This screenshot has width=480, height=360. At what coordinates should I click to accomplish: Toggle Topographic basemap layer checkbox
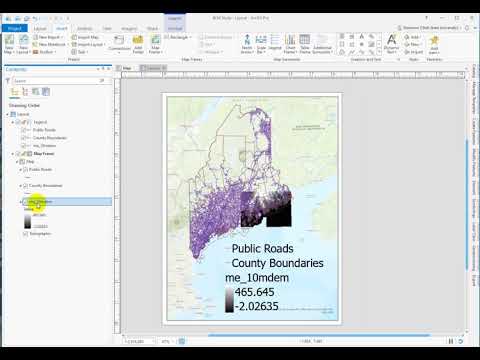tap(25, 234)
